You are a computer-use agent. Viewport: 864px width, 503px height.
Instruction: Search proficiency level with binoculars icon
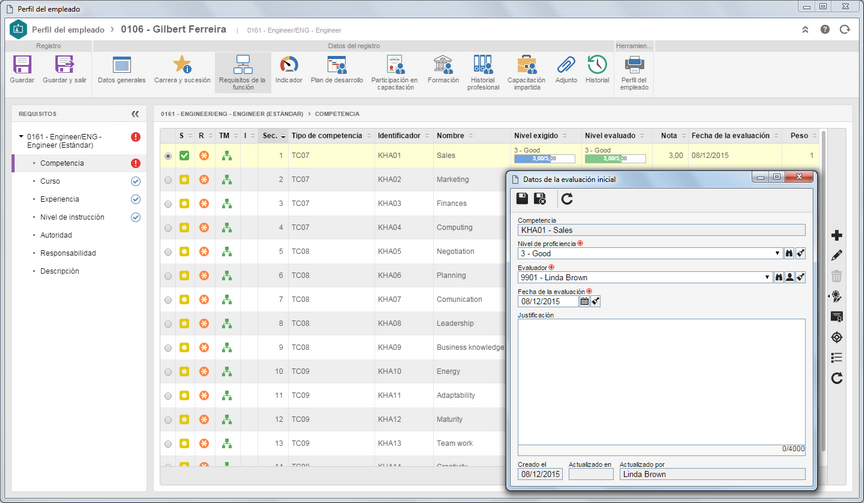click(789, 253)
